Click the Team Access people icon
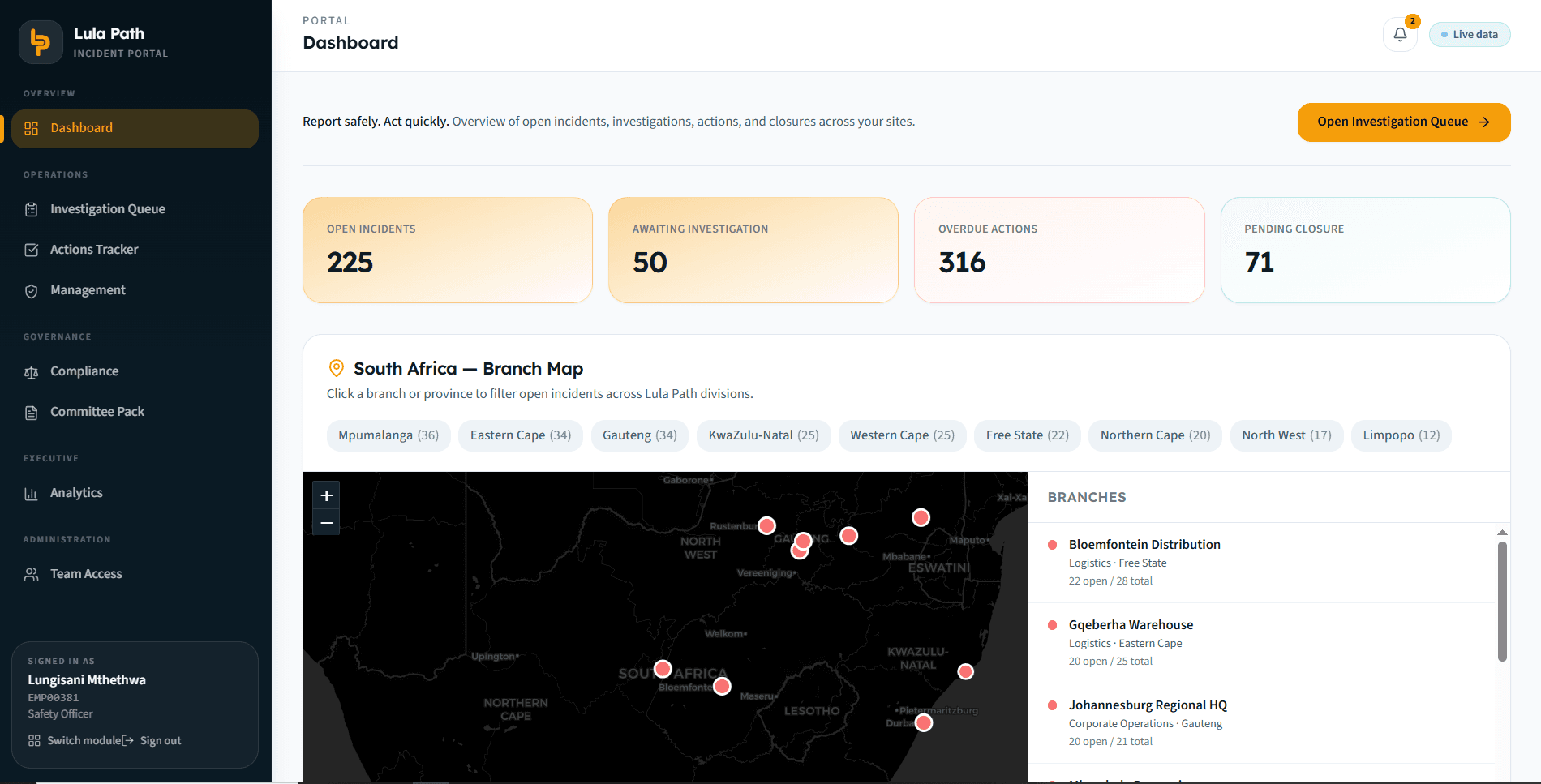The width and height of the screenshot is (1541, 784). (x=32, y=574)
